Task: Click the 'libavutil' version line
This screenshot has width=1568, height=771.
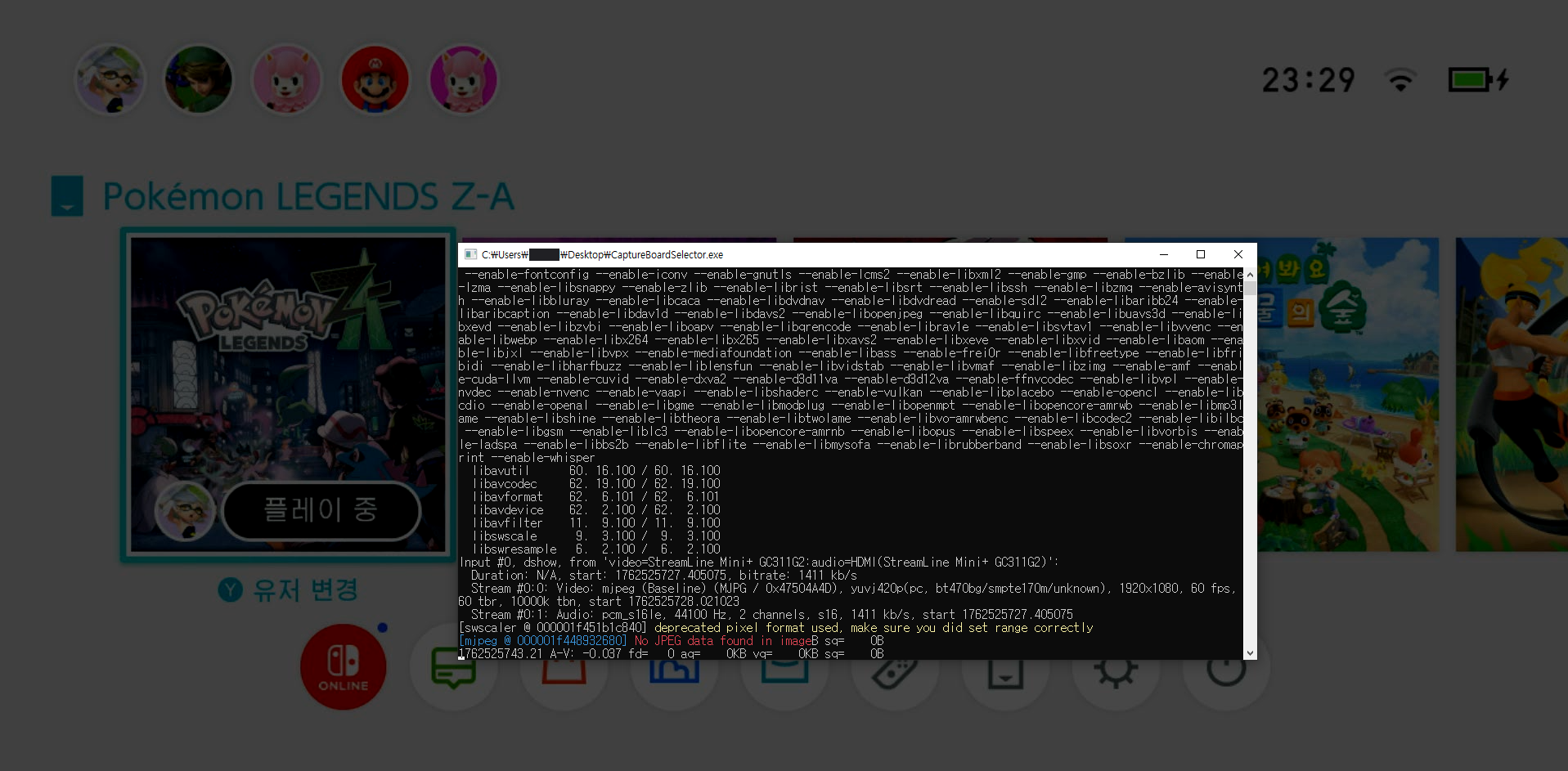Action: point(596,471)
